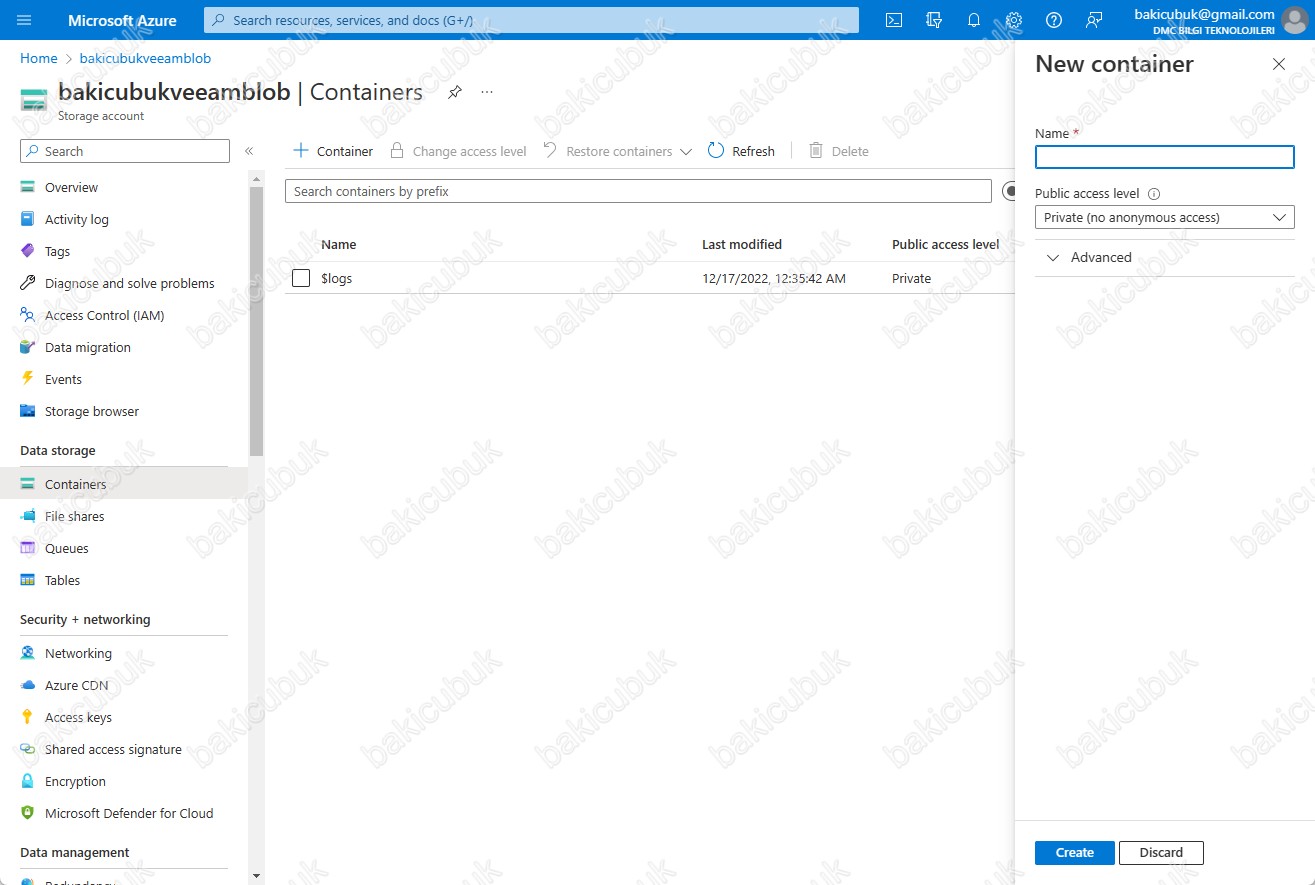The height and width of the screenshot is (885, 1315).
Task: Toggle the show deleted containers switch
Action: tap(1007, 191)
